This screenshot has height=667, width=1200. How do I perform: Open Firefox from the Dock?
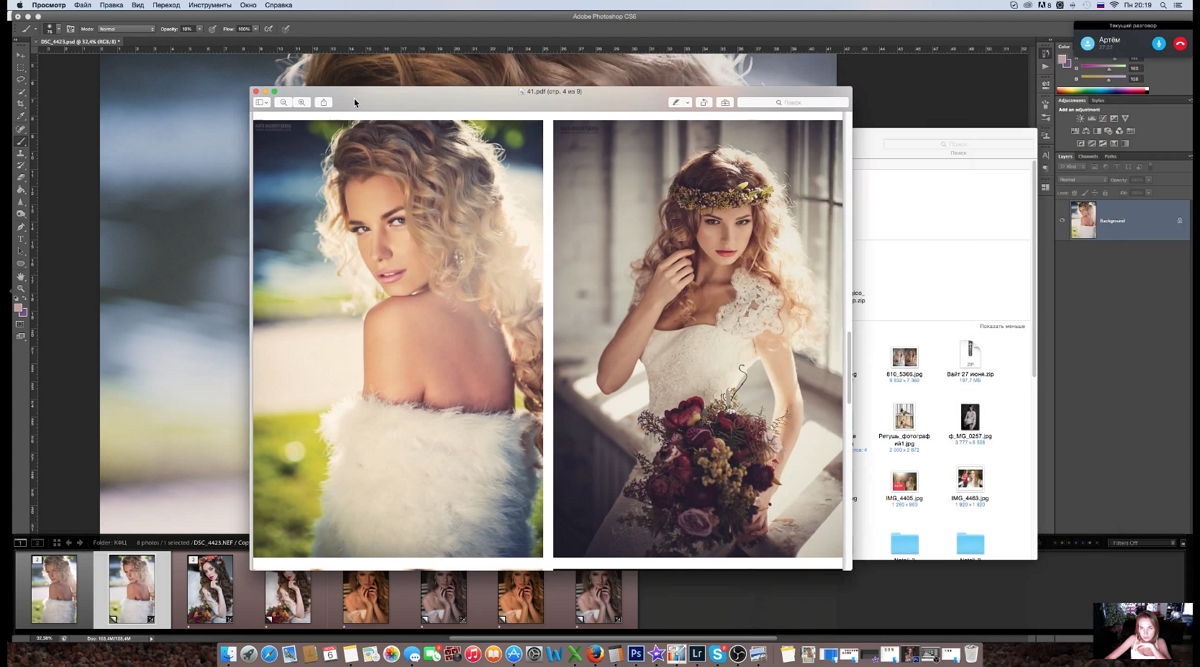(x=595, y=654)
